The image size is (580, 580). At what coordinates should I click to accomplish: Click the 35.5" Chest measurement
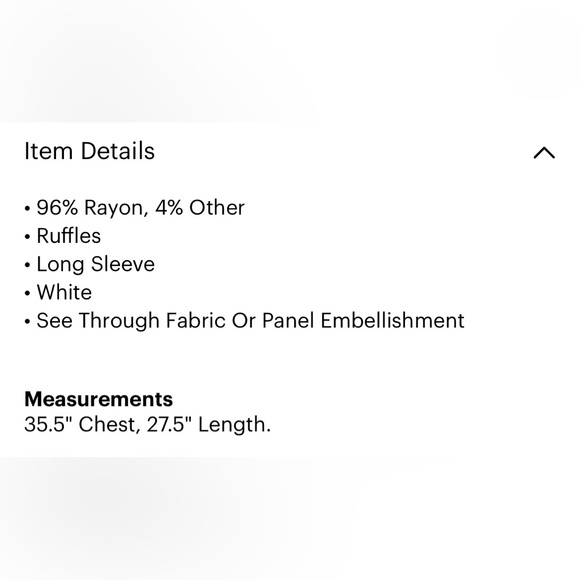tap(82, 424)
